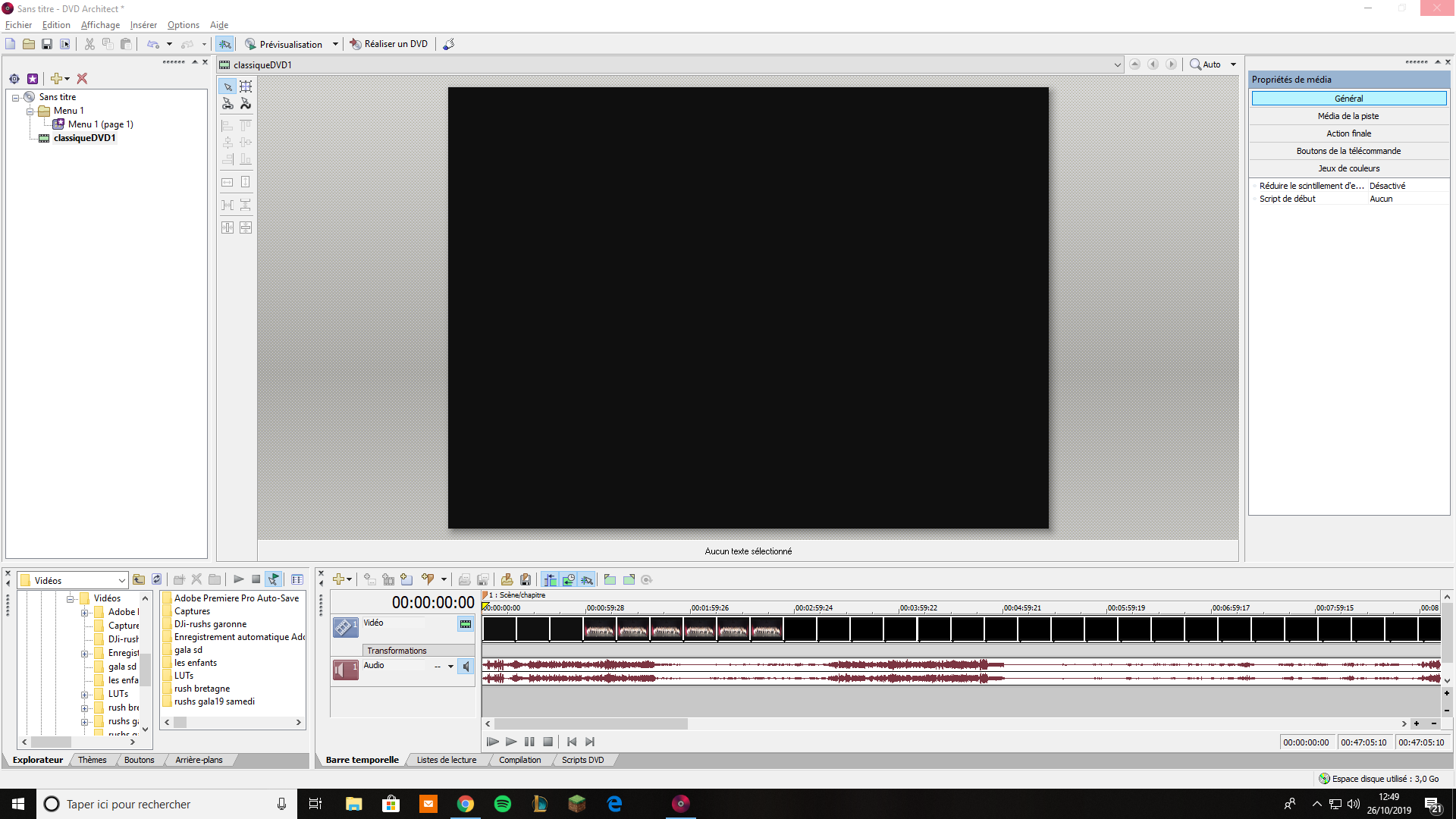Select the Action finale properties button
Image resolution: width=1456 pixels, height=819 pixels.
(x=1348, y=133)
